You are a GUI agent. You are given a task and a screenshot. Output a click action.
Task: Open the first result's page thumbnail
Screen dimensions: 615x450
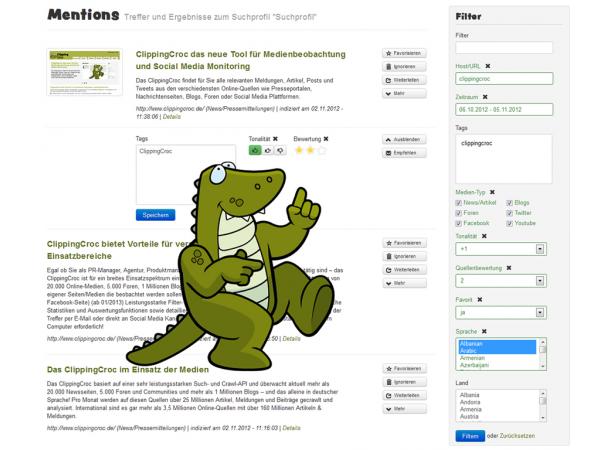click(x=84, y=72)
